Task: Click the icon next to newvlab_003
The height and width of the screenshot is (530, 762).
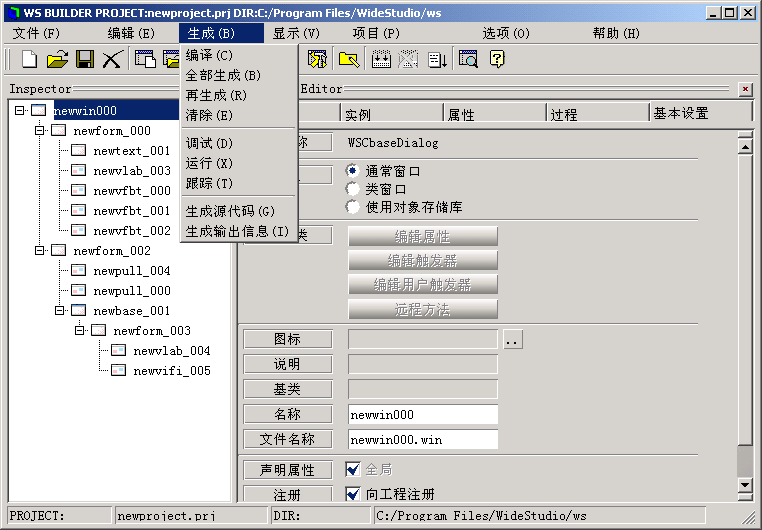Action: click(x=78, y=170)
